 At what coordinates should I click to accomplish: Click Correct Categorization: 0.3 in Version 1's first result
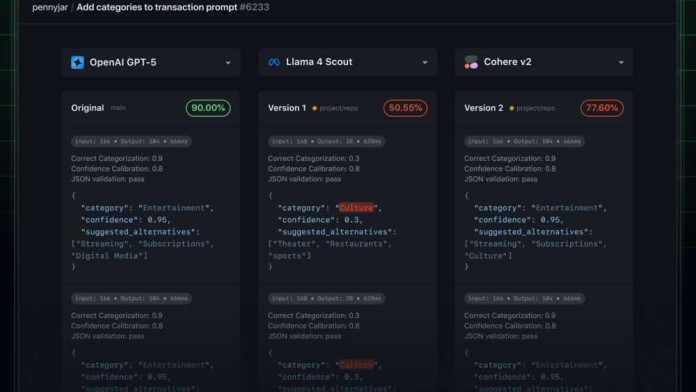(x=313, y=158)
